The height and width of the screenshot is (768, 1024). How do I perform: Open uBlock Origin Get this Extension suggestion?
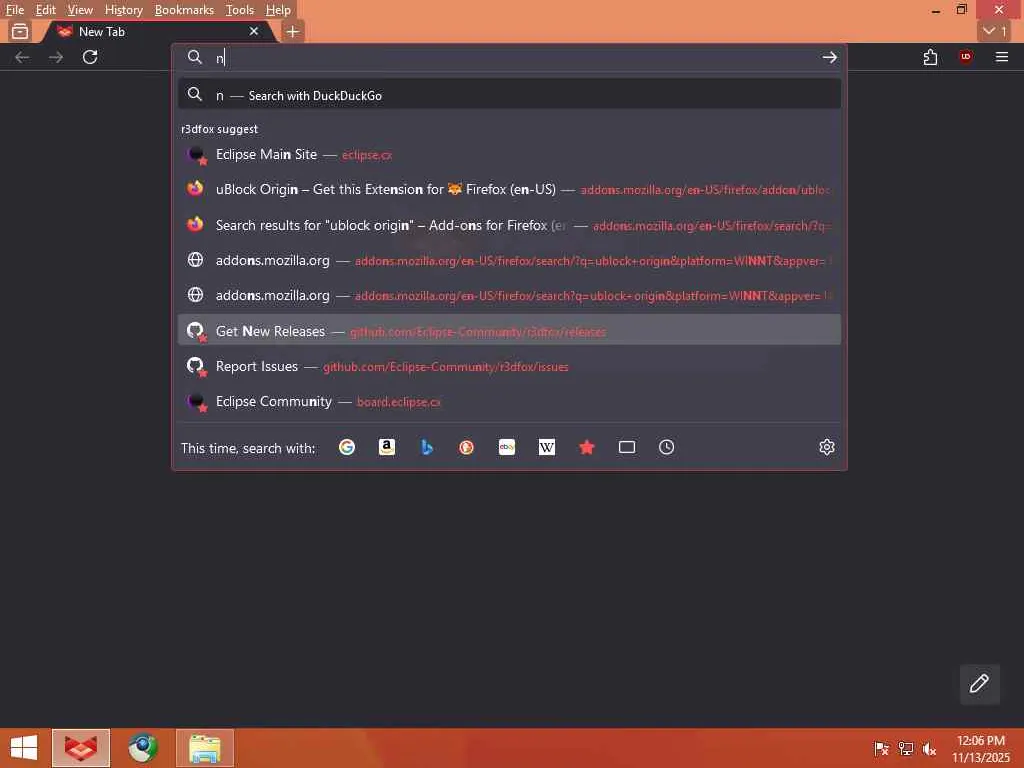[x=509, y=189]
